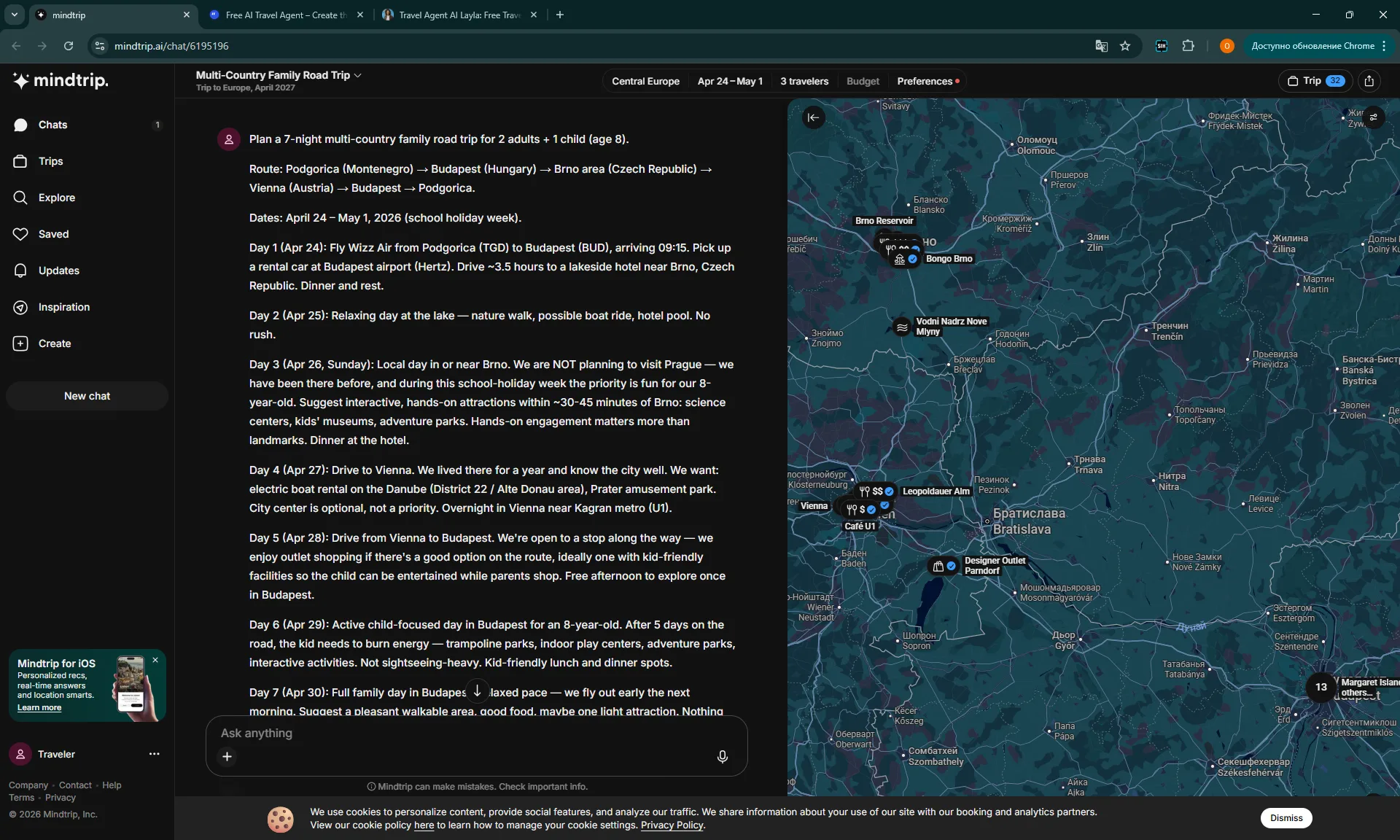Image resolution: width=1400 pixels, height=840 pixels.
Task: Close the Mindtrip for iOS promo
Action: [155, 660]
